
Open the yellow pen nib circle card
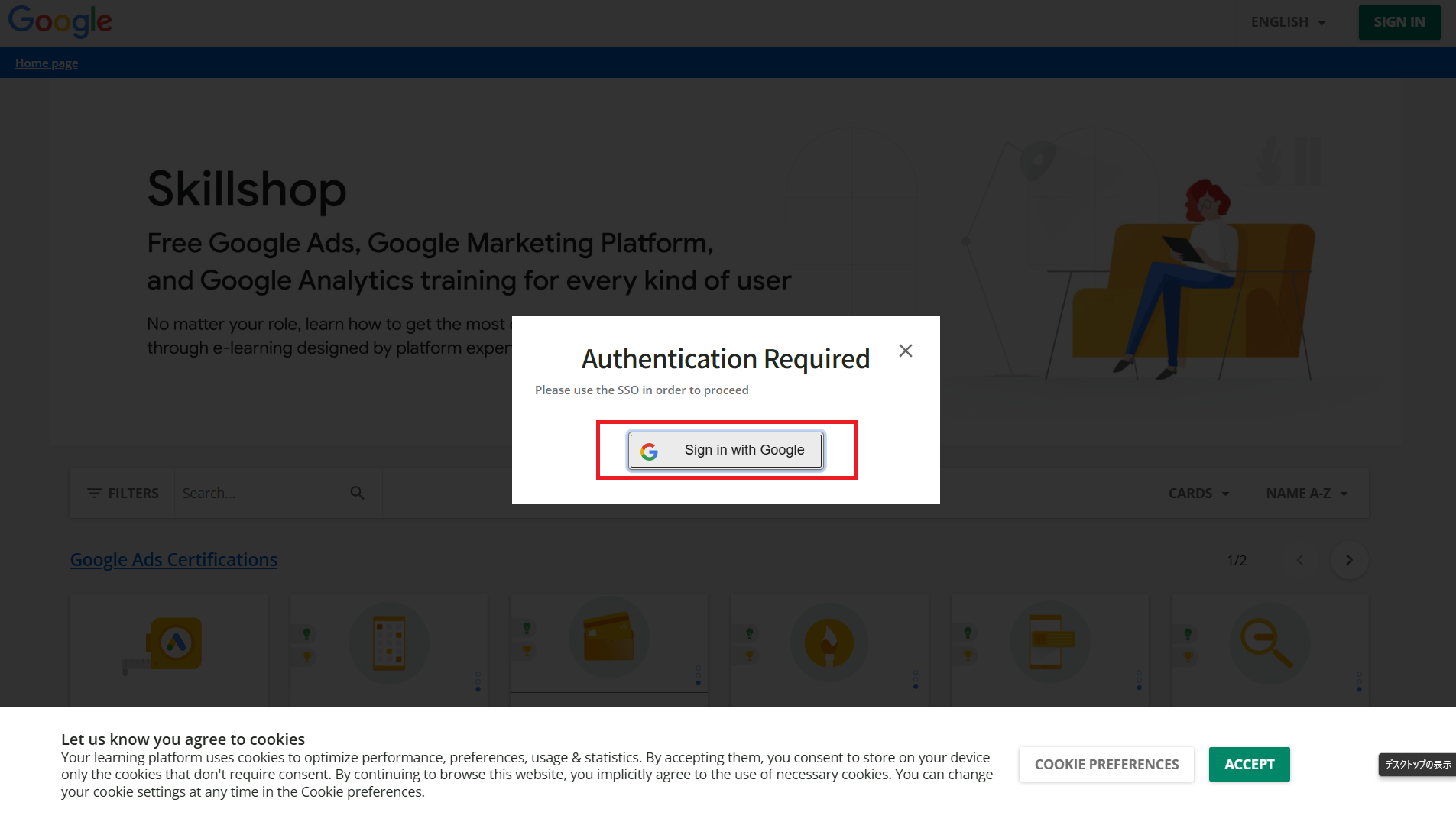829,651
